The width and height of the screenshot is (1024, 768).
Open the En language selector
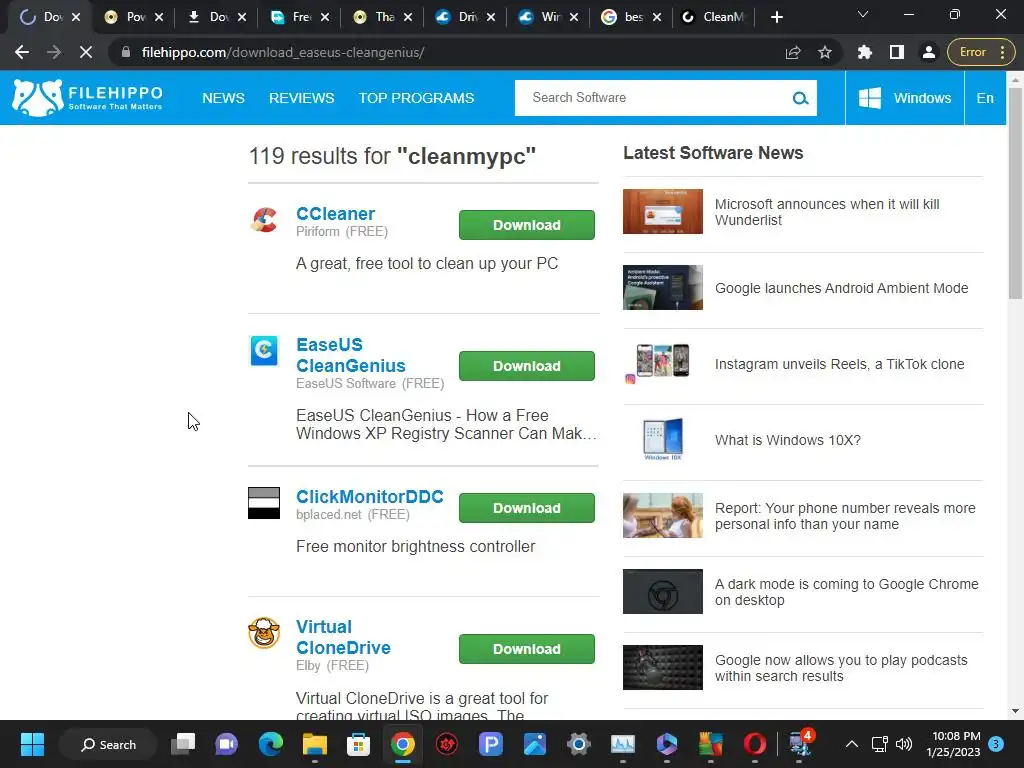tap(985, 98)
